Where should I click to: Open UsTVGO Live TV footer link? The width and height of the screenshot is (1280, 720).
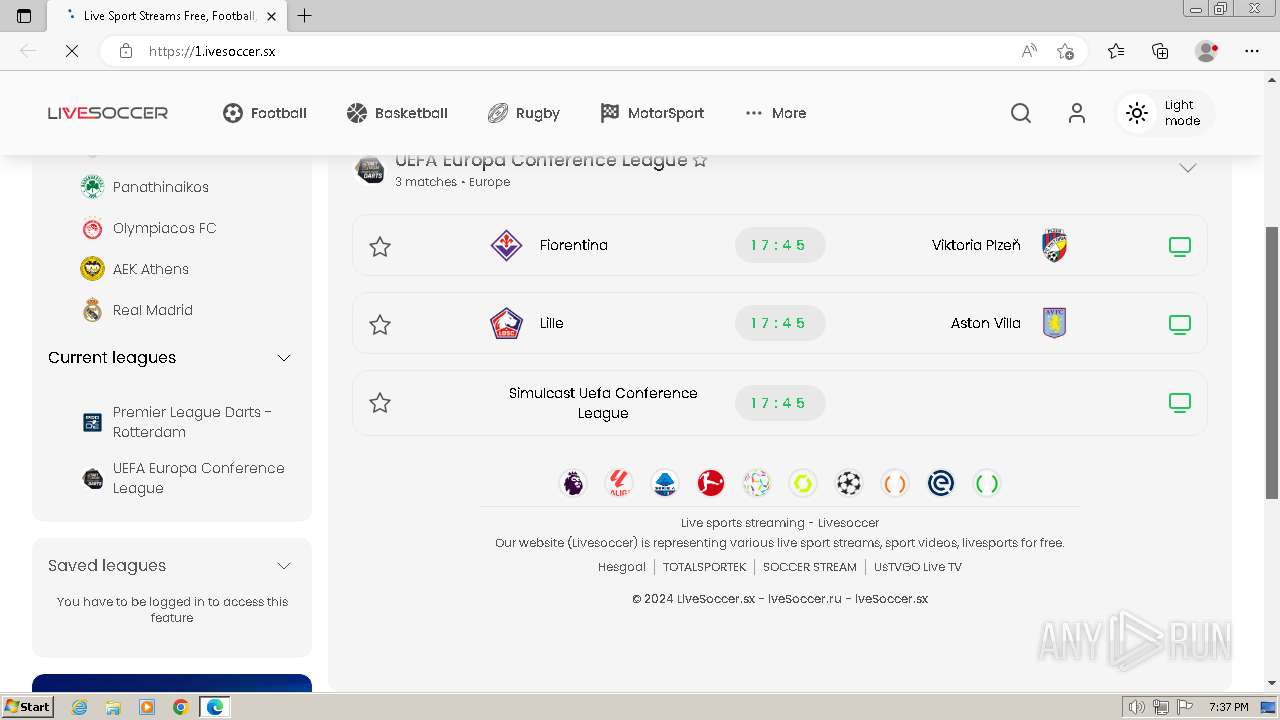918,567
